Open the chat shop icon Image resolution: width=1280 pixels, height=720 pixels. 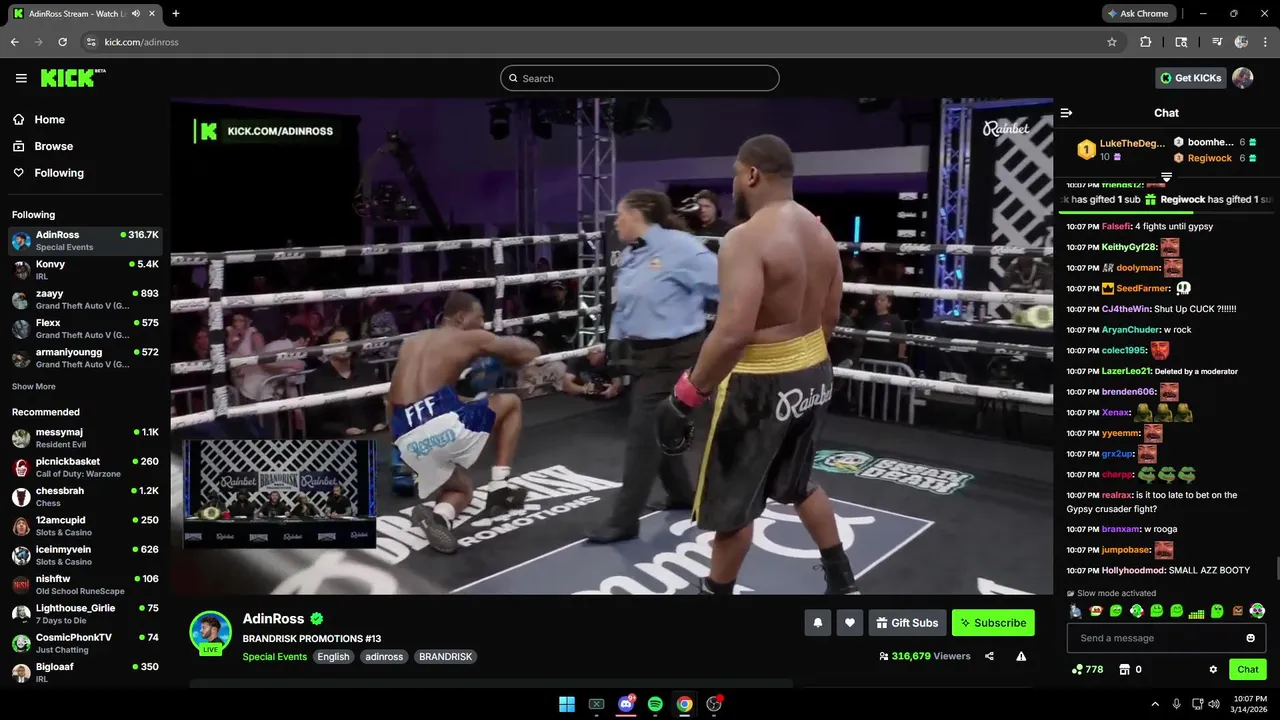[1124, 669]
